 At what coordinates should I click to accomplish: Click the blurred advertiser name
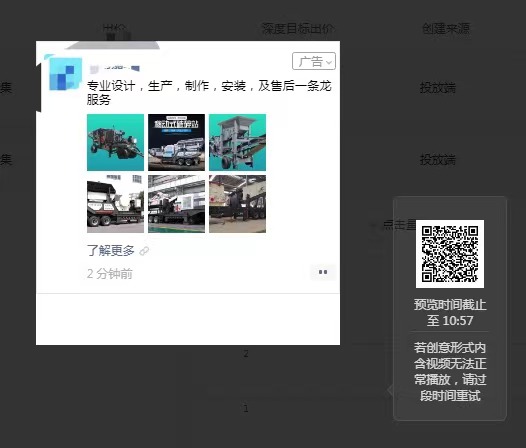[115, 68]
